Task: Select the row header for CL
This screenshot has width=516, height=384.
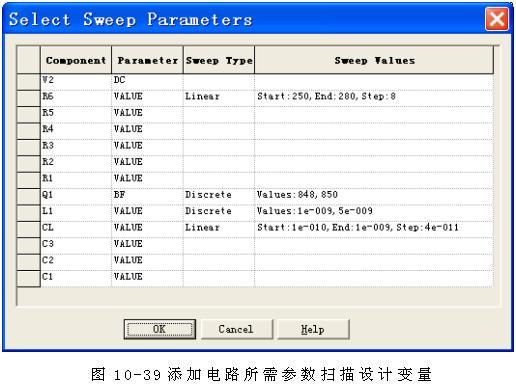Action: pyautogui.click(x=29, y=229)
